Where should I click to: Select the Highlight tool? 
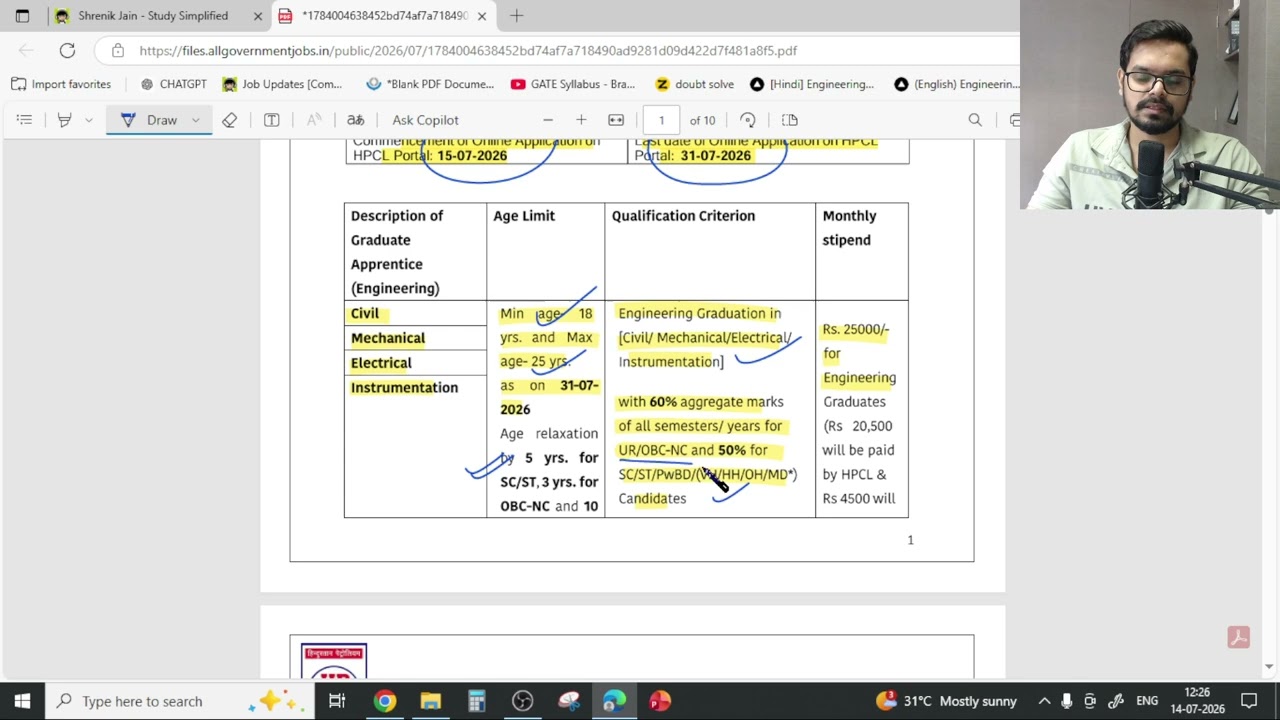point(64,120)
